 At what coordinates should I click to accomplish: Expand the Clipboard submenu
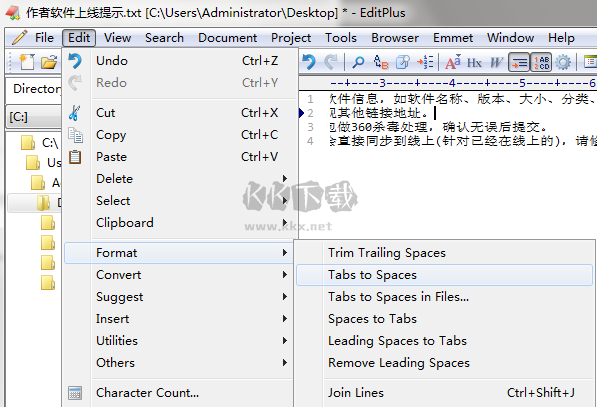(179, 223)
